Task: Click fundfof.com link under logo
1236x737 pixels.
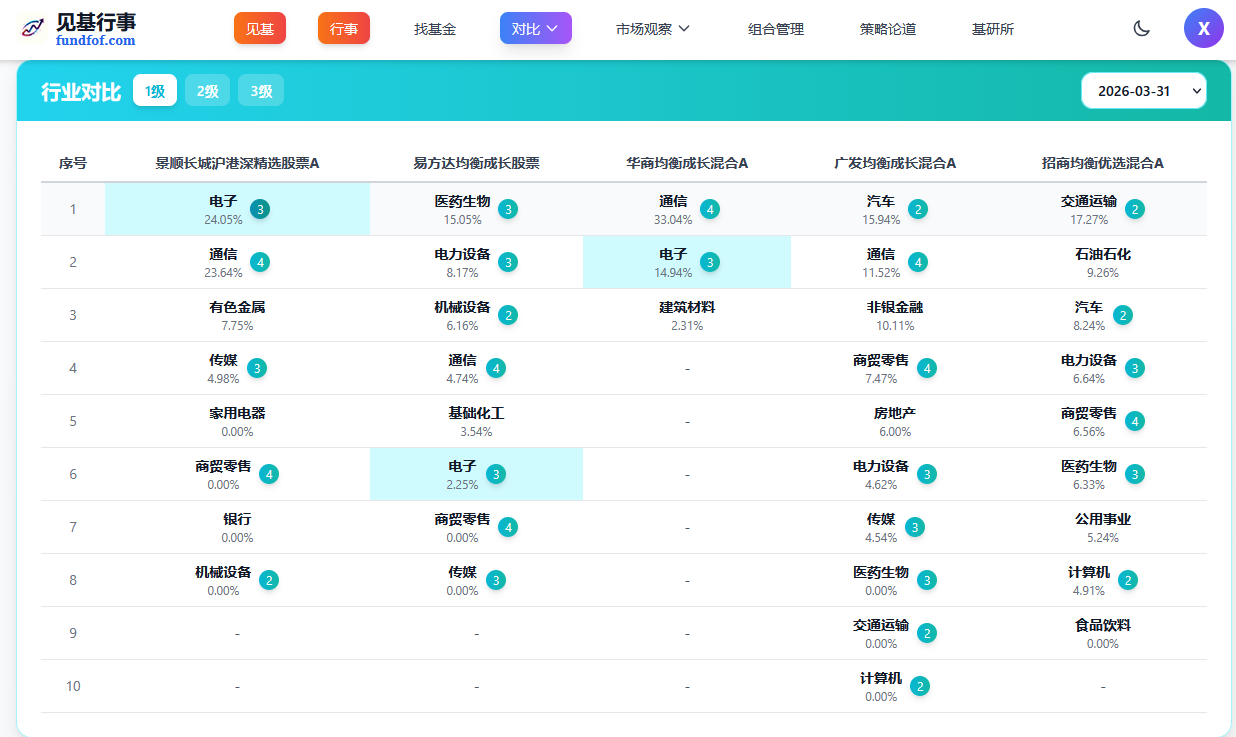Action: pyautogui.click(x=96, y=41)
